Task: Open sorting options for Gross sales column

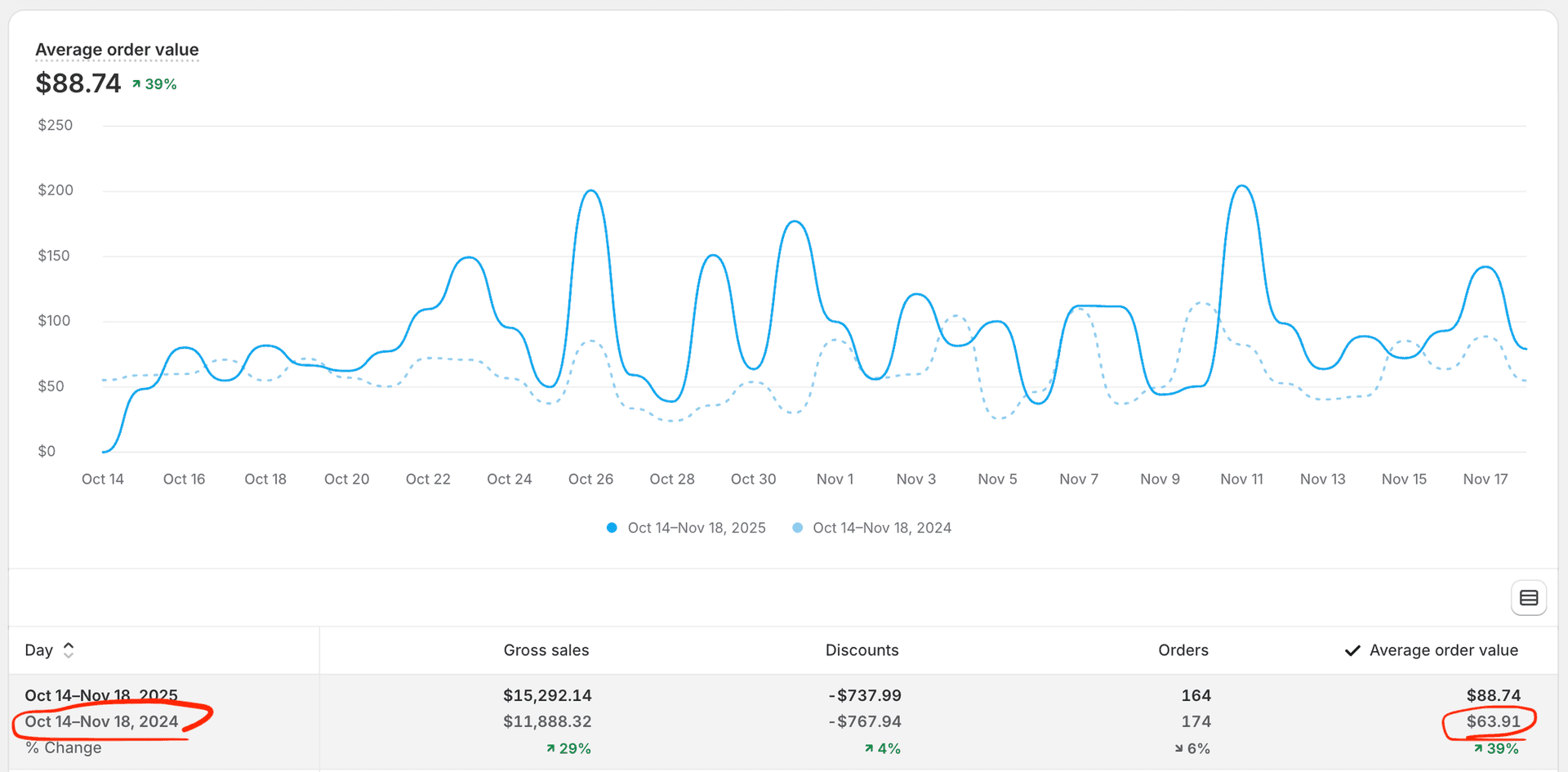Action: tap(546, 649)
